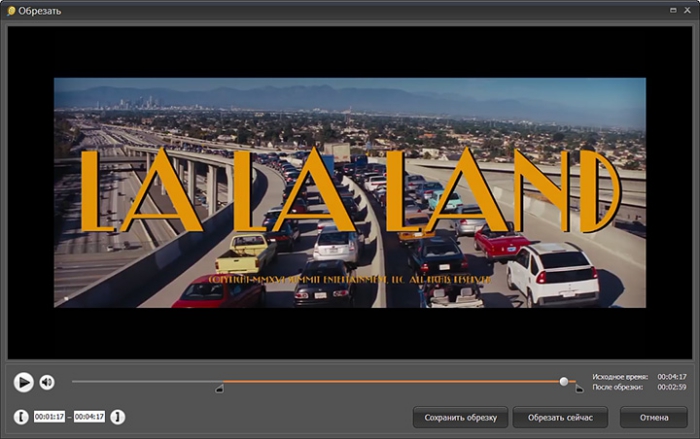
Task: Click the playhead knob on the timeline
Action: pos(564,381)
